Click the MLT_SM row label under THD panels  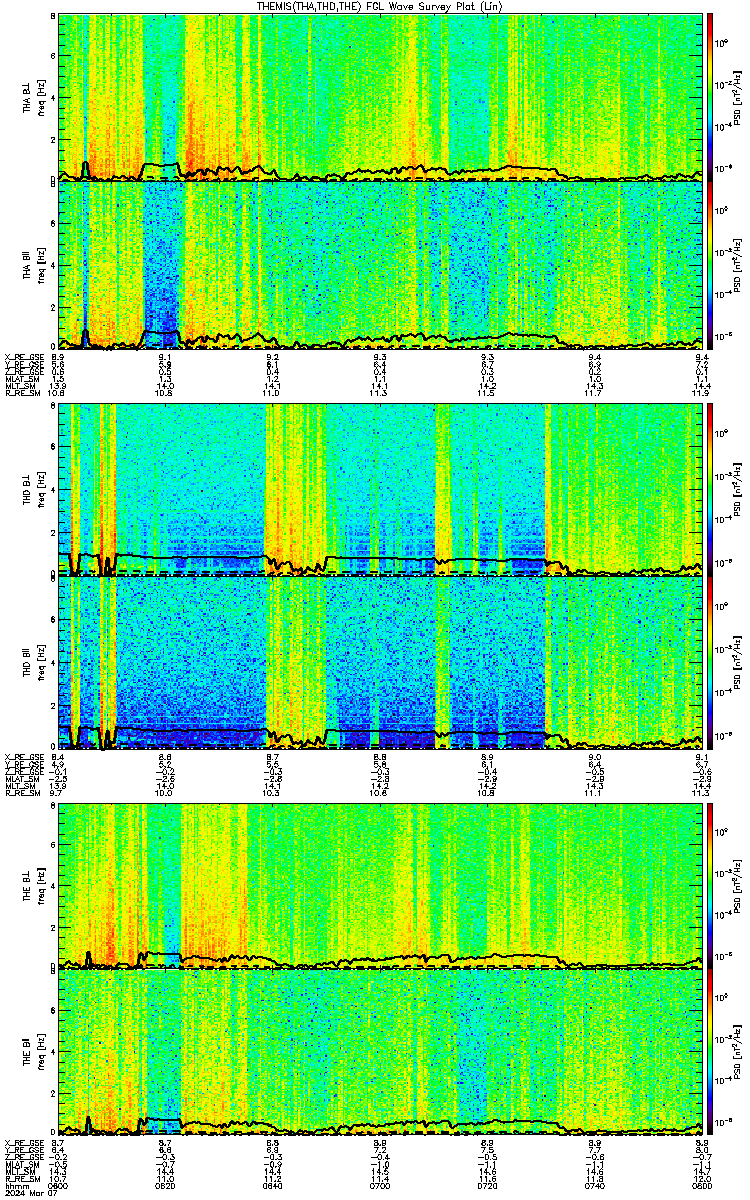click(18, 787)
